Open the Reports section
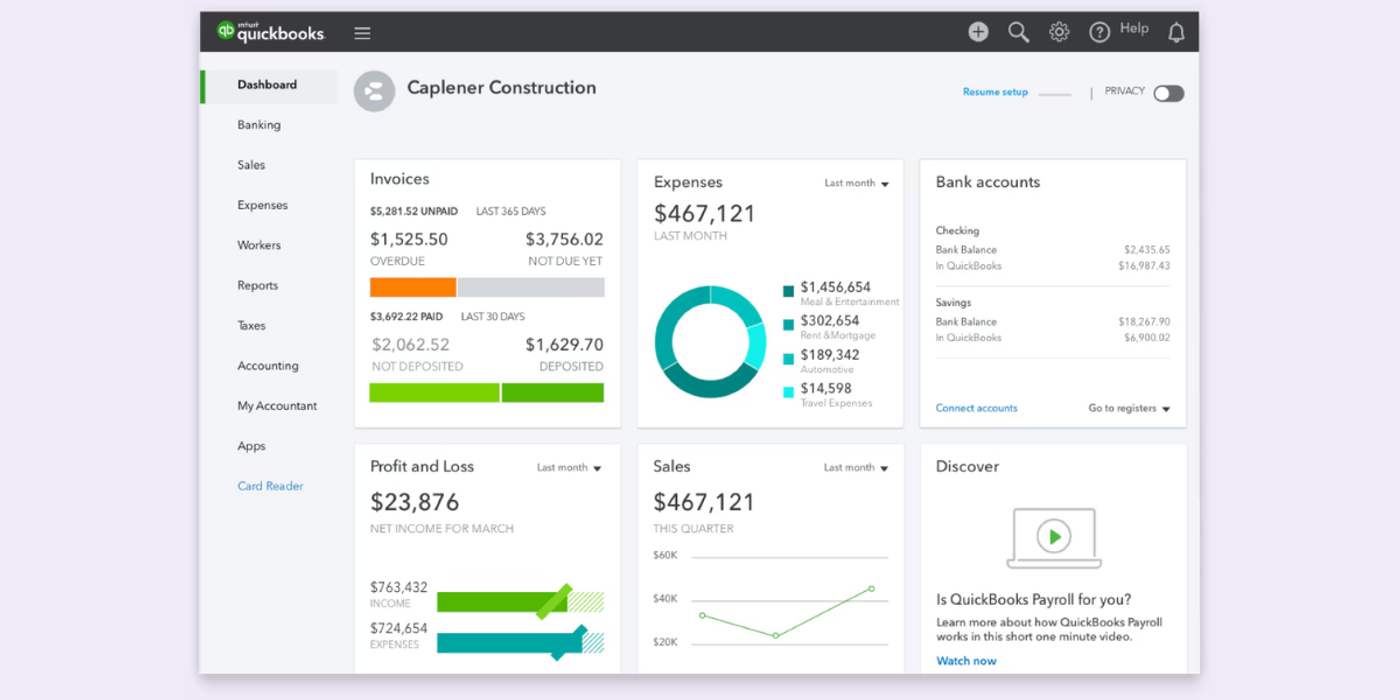Viewport: 1400px width, 700px height. 257,285
